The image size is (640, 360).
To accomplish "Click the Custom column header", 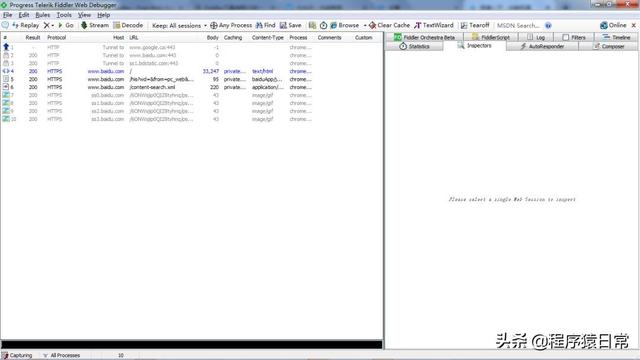I will pyautogui.click(x=363, y=38).
